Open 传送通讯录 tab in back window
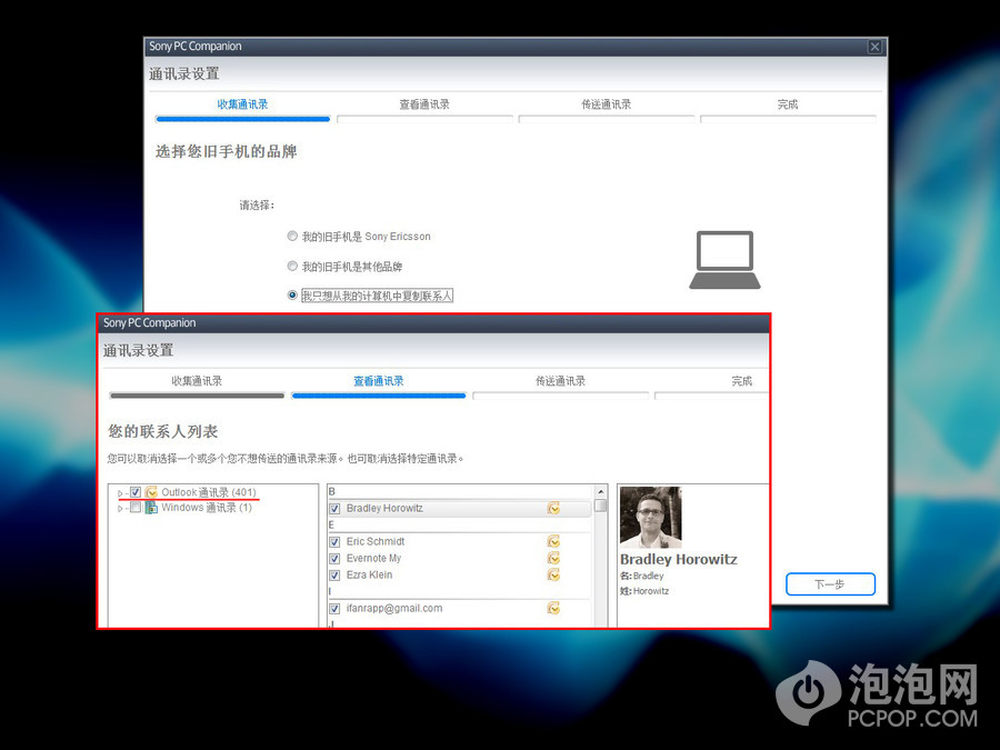 click(x=606, y=105)
